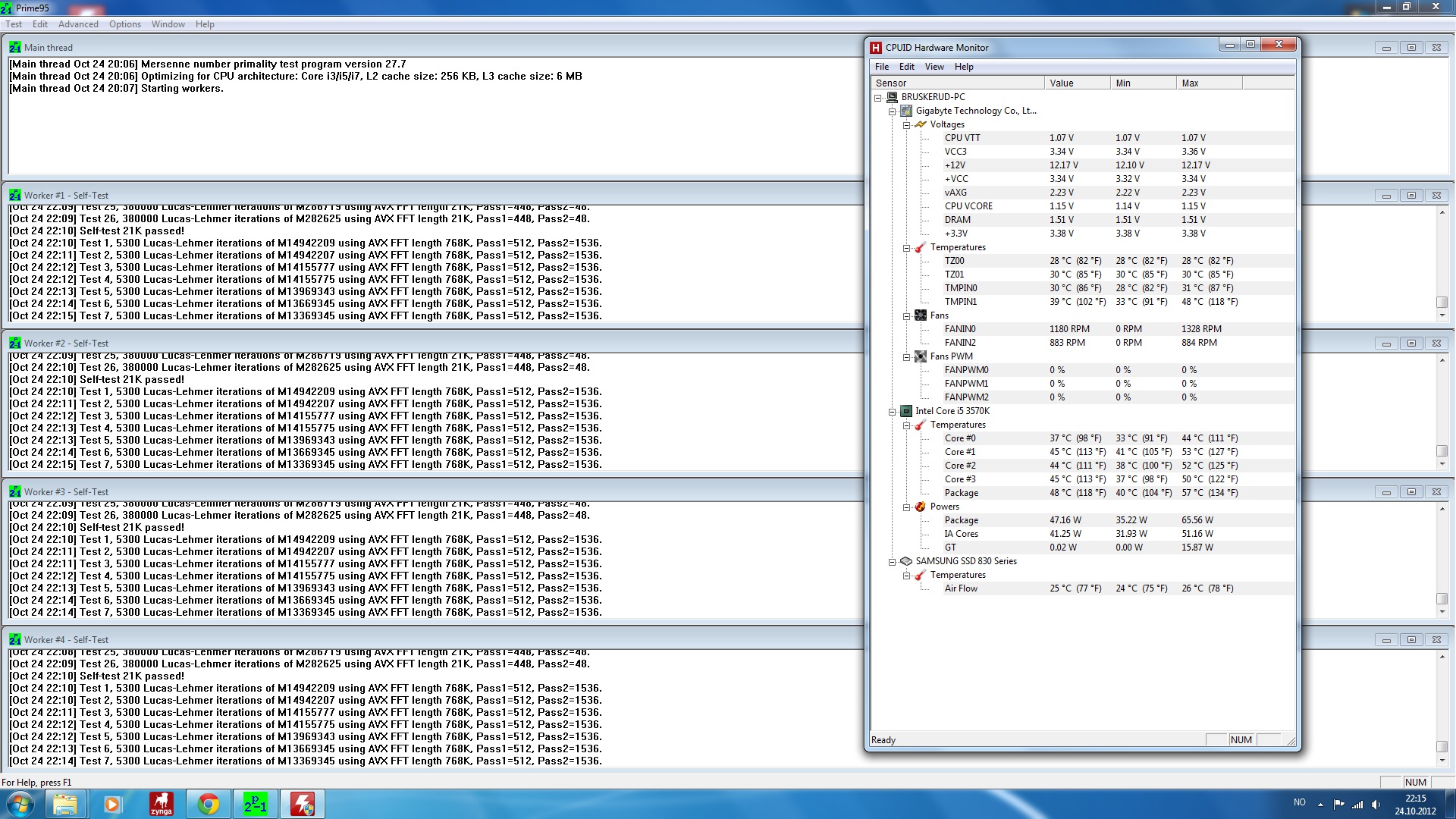Click the CPU Temperatures thermometer icon

pos(921,425)
